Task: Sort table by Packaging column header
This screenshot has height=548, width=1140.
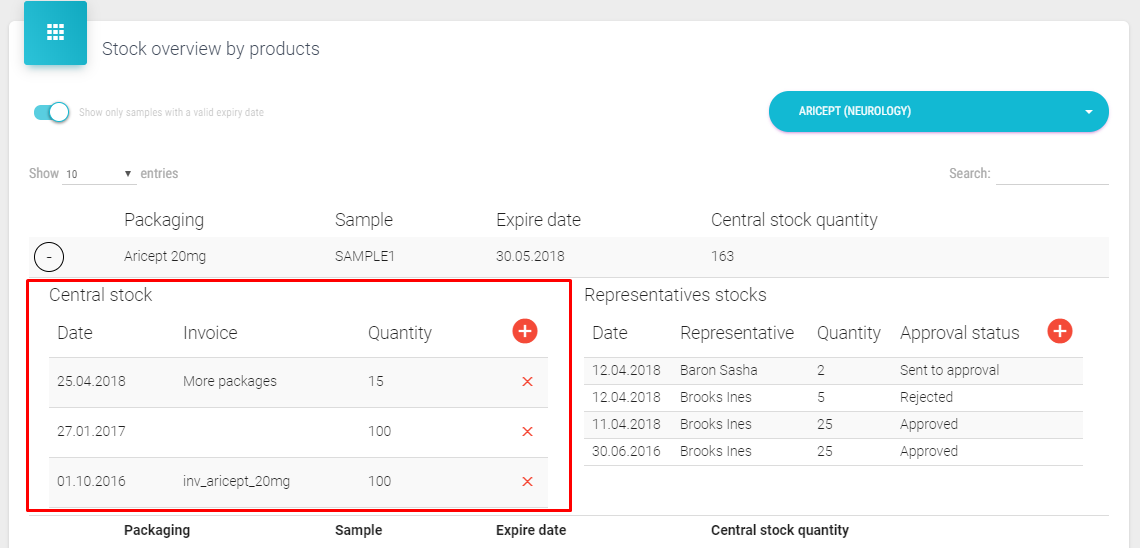Action: point(164,220)
